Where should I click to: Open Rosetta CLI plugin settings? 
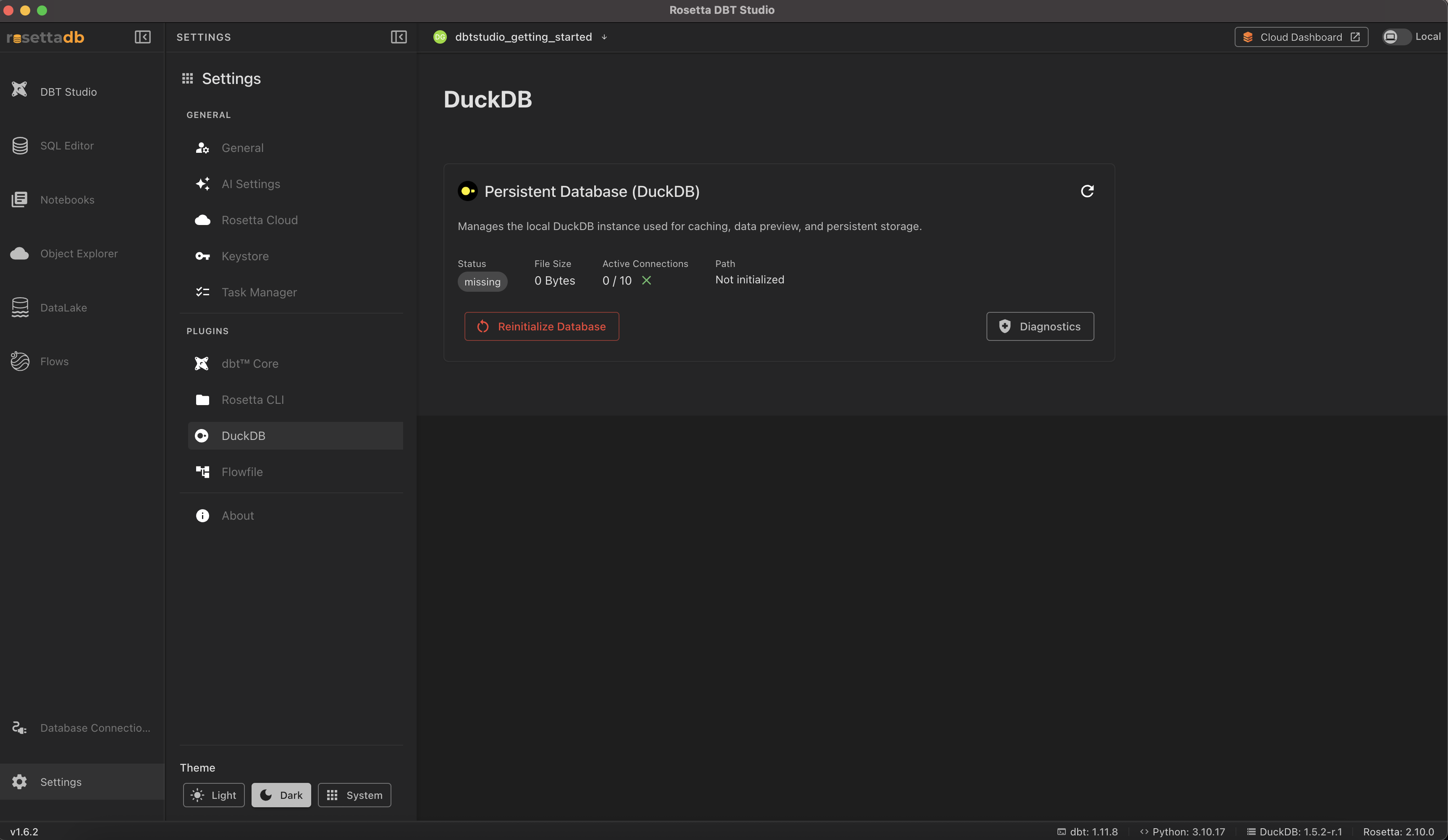point(295,400)
